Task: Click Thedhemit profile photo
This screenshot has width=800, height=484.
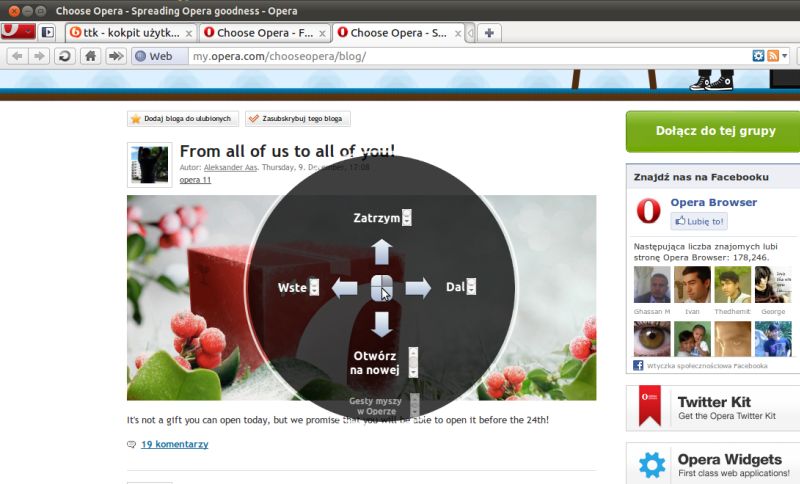Action: 733,285
